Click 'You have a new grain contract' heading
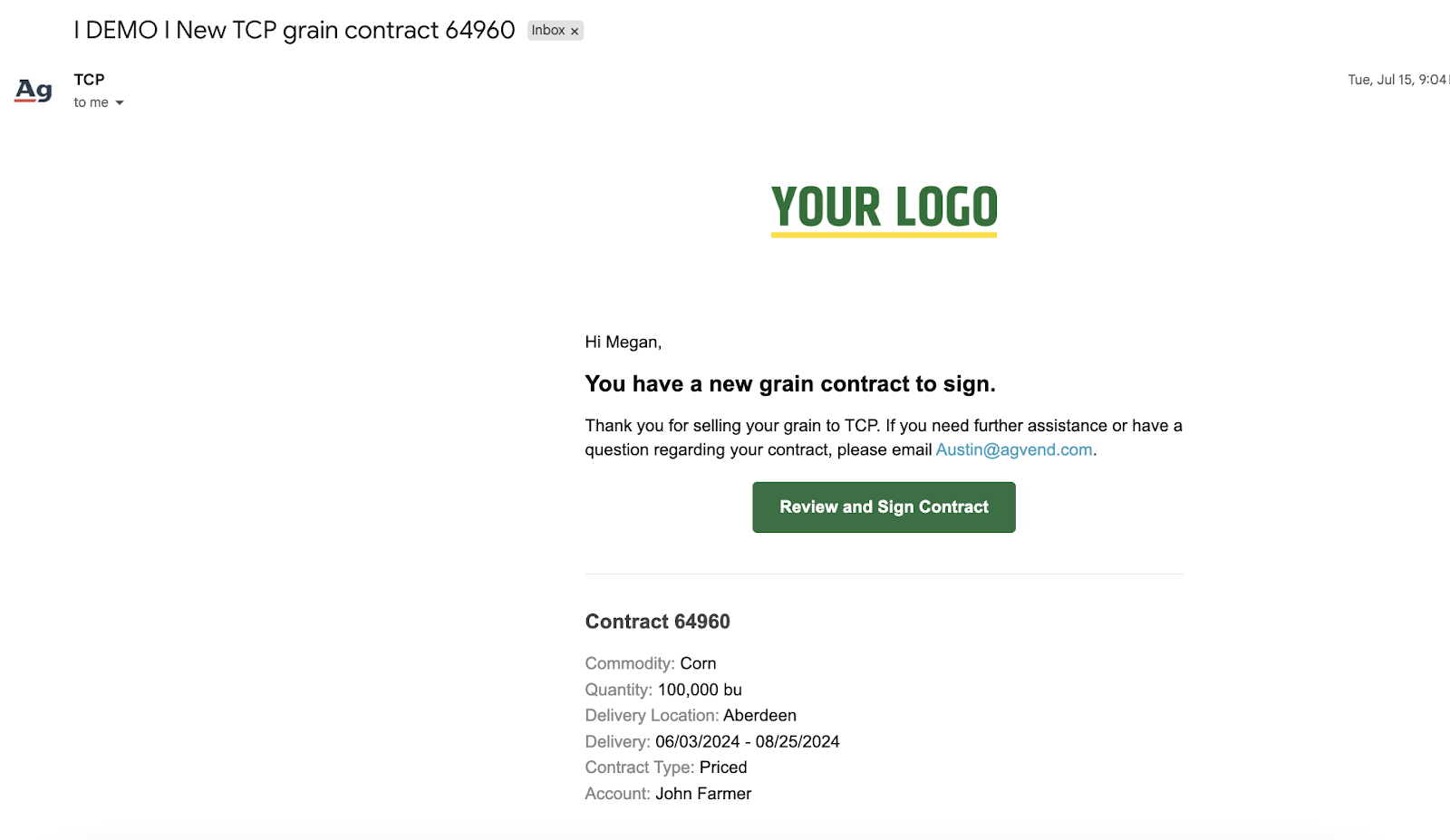This screenshot has width=1450, height=840. tap(790, 384)
